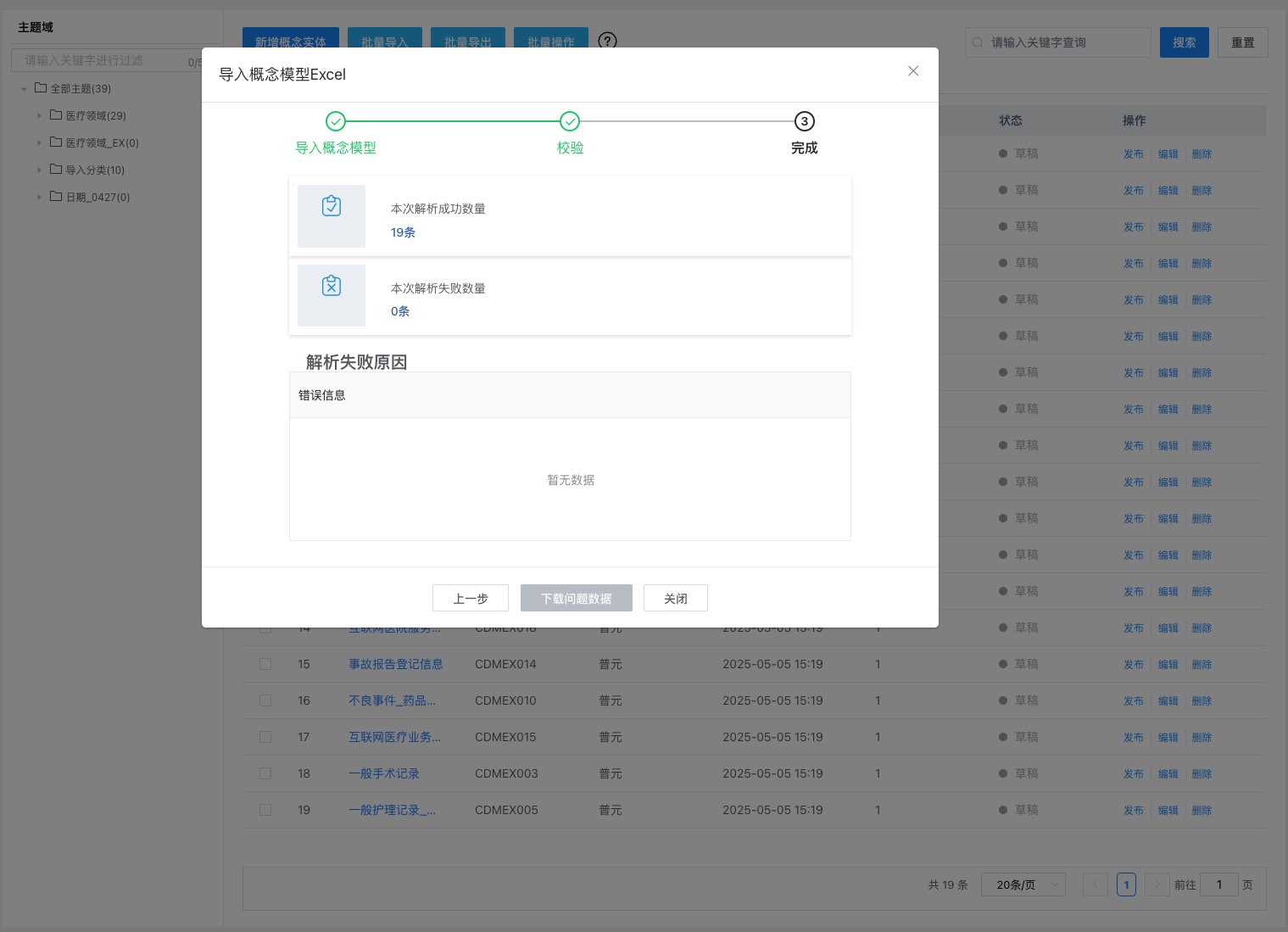Check the checkbox for 一般手术记录 row

click(x=265, y=773)
